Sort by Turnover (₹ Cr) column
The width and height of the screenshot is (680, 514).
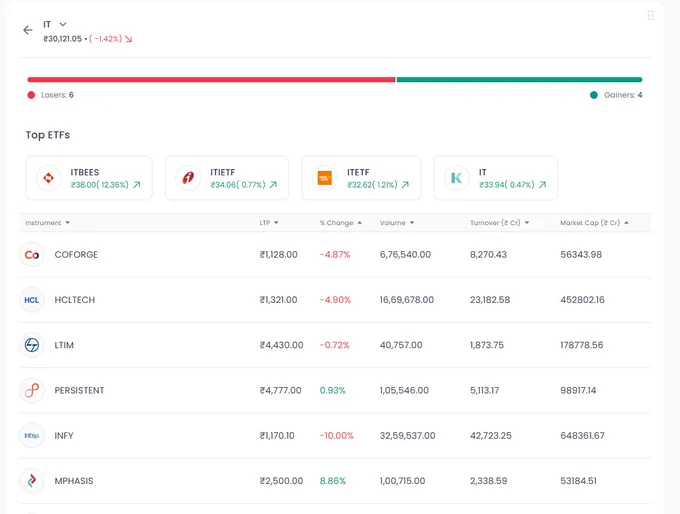click(500, 223)
